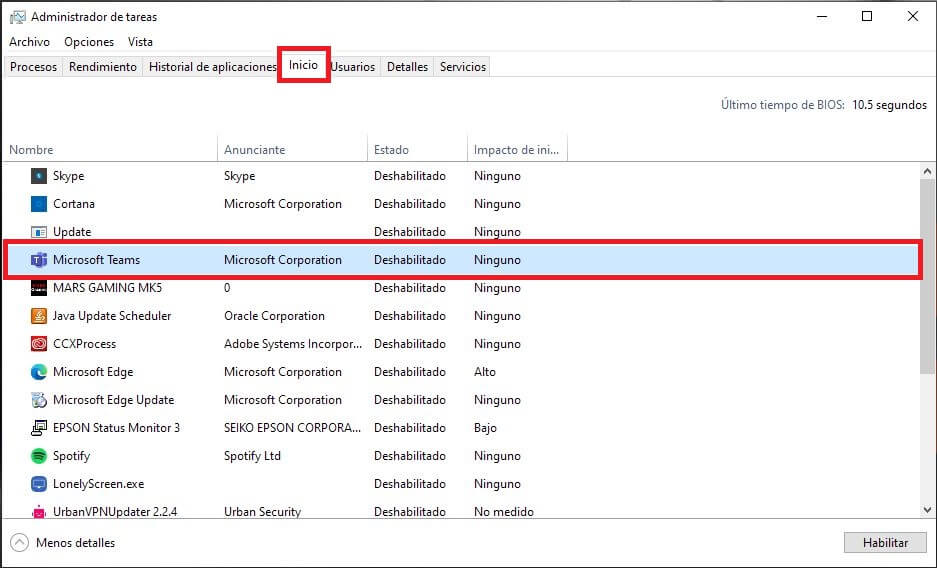Click Microsoft Corporation cell in Cortana row
This screenshot has height=568, width=937.
coord(283,204)
